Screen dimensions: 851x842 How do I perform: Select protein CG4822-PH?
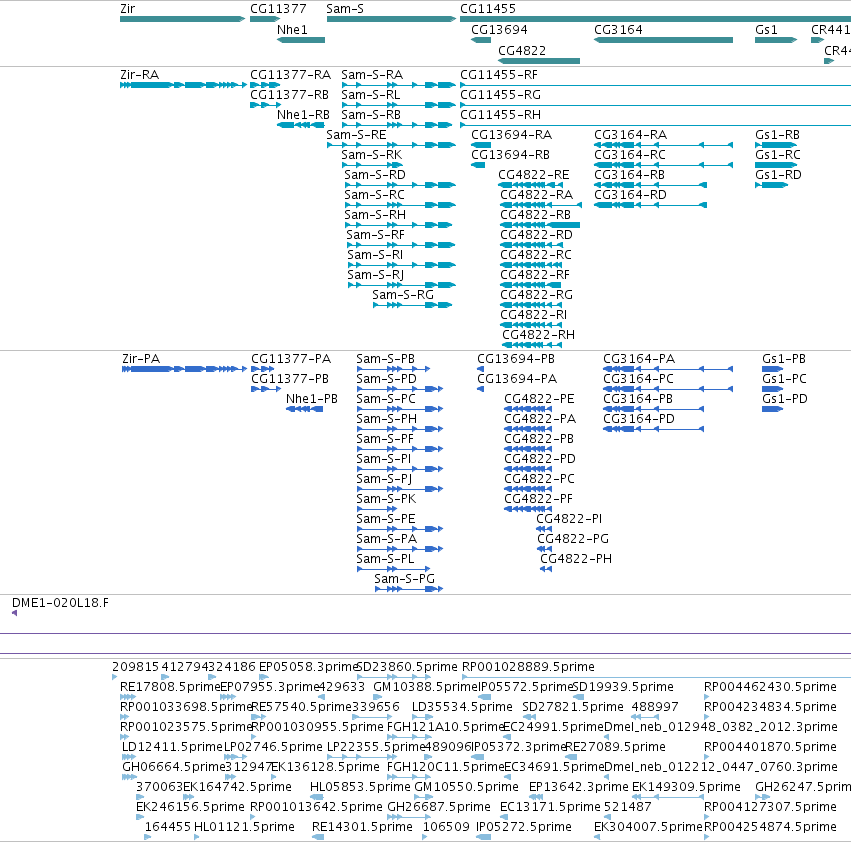click(546, 569)
